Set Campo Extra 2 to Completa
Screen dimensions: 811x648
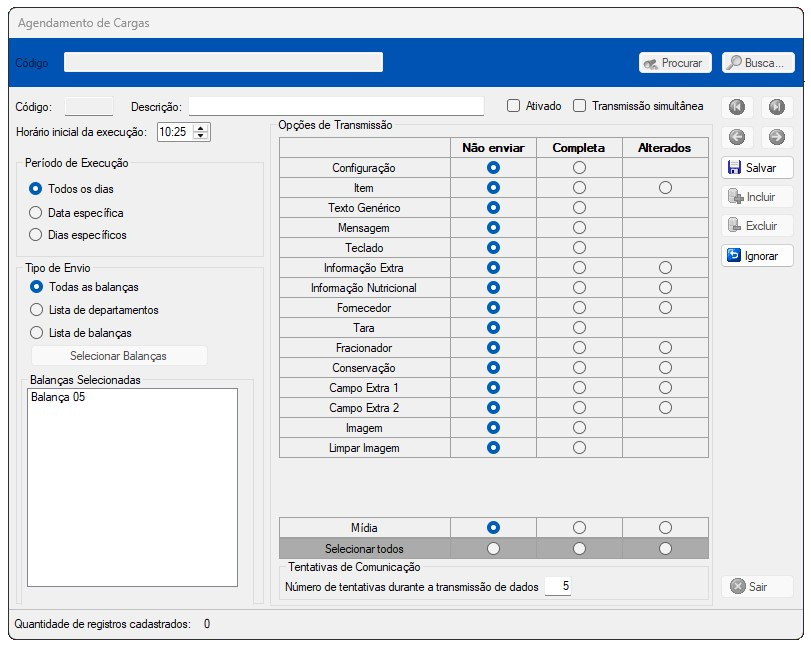[579, 408]
